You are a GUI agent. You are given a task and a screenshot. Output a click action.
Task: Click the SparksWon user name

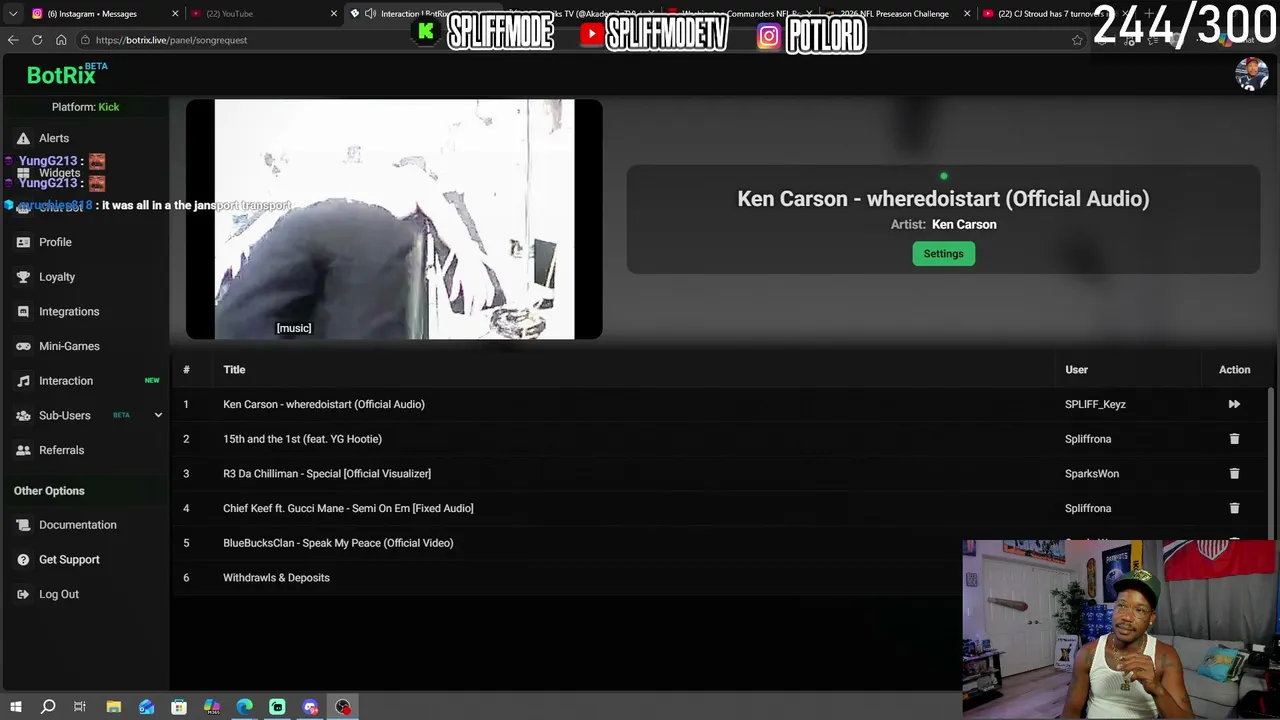pos(1092,473)
